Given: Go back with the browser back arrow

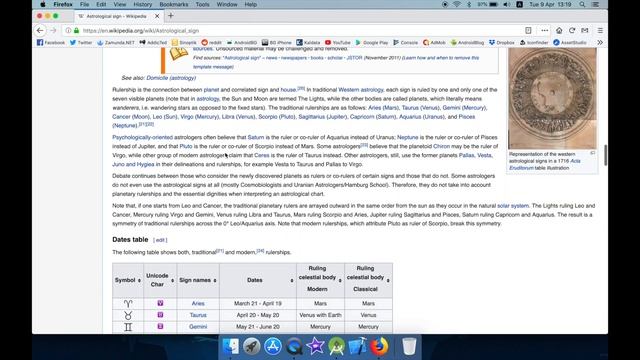Looking at the screenshot, I should [40, 31].
